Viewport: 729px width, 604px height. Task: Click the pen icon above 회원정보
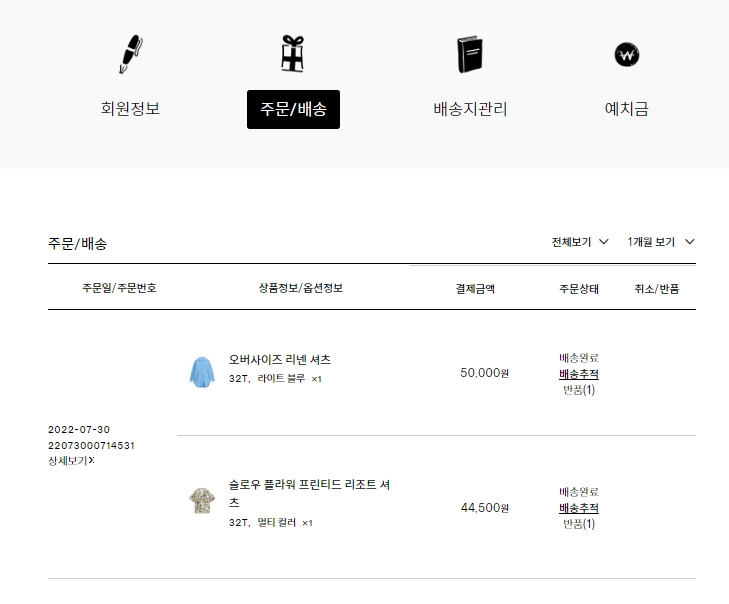[131, 54]
